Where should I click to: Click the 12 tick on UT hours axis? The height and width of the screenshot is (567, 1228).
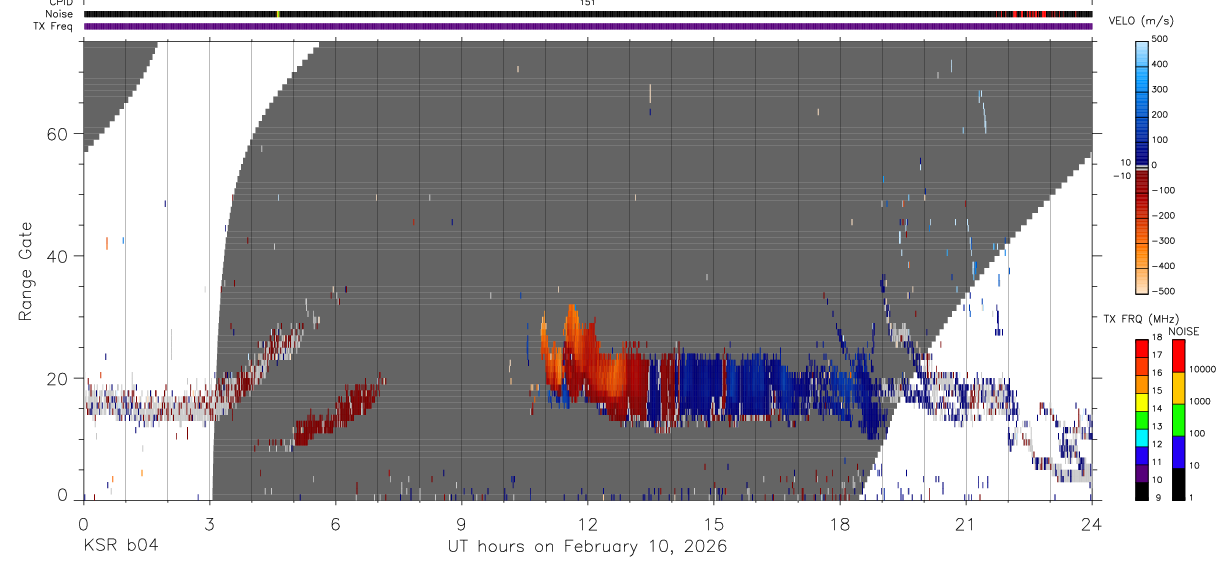tap(587, 524)
